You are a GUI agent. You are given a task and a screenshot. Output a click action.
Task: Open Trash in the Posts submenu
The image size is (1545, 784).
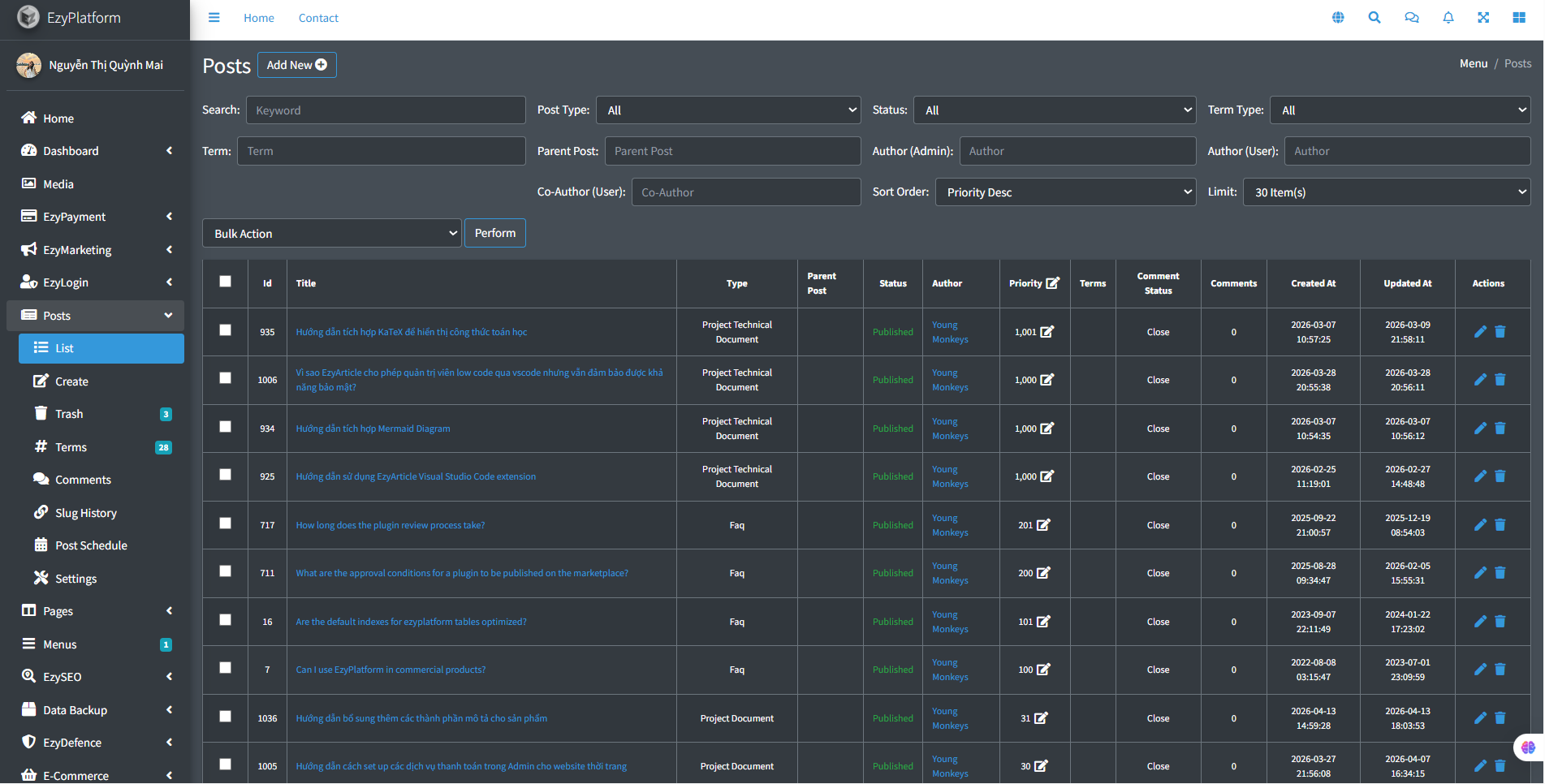(x=69, y=414)
